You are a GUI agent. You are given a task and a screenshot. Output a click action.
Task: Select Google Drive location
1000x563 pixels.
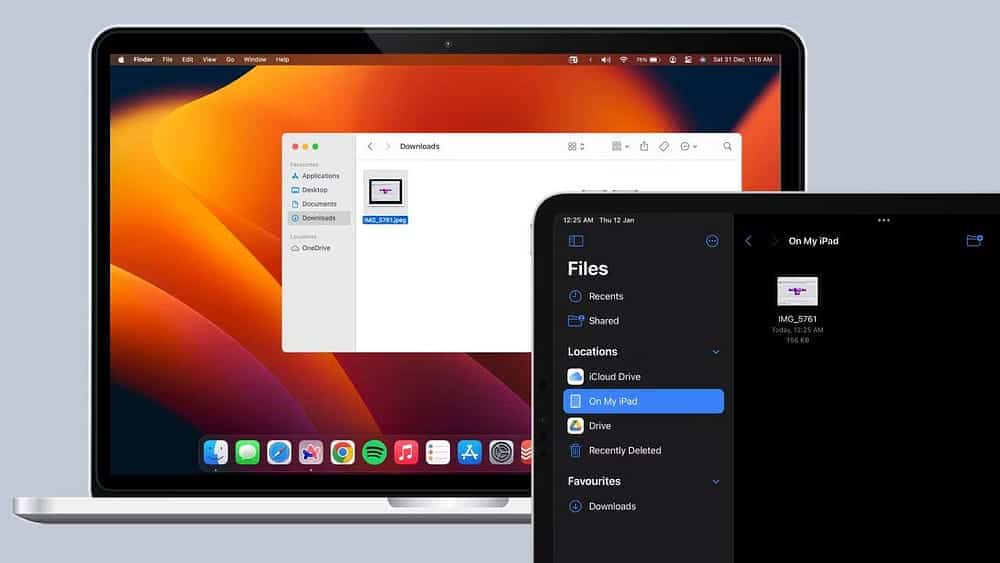[643, 426]
